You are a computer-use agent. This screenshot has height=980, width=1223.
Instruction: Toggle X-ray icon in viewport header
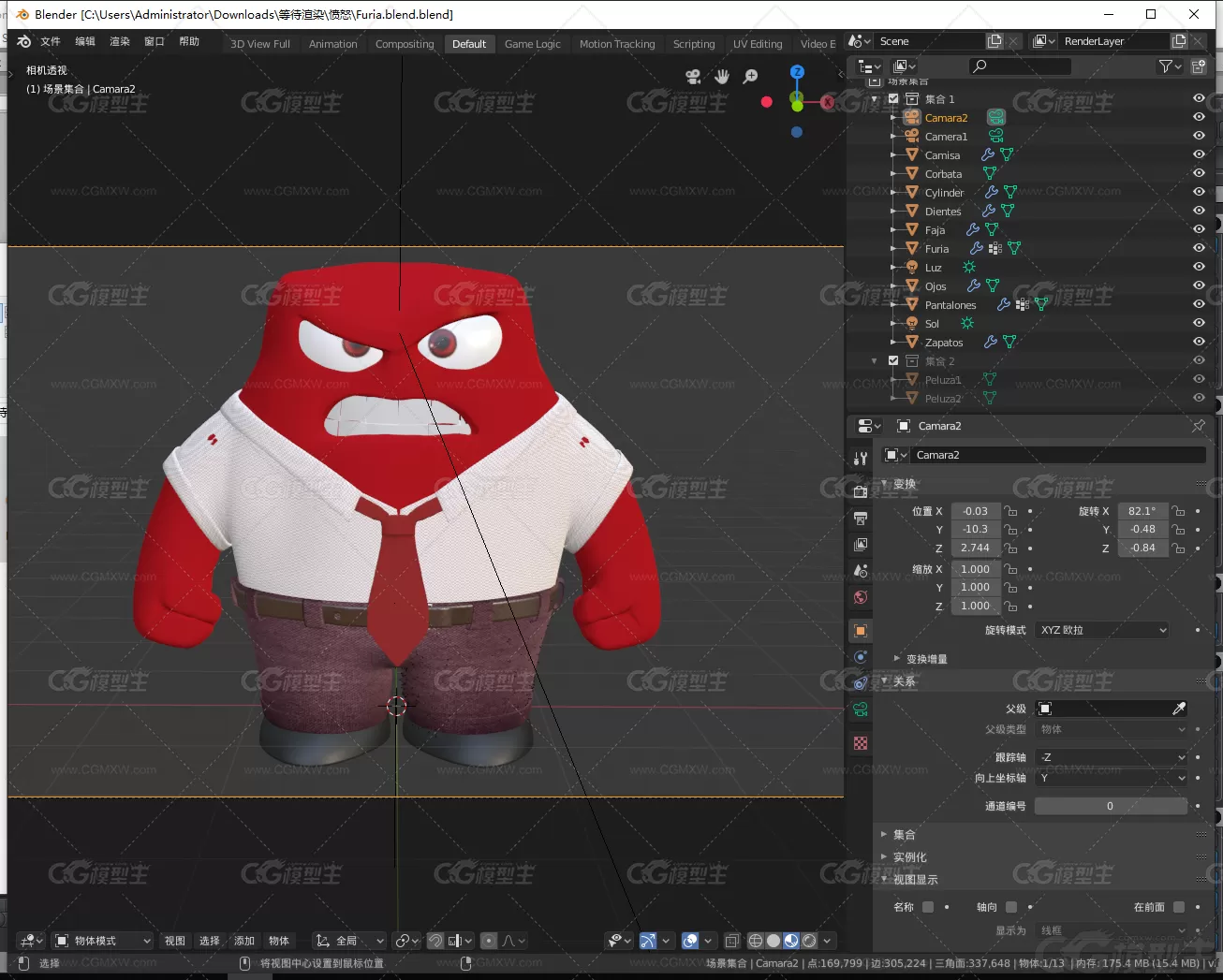[732, 941]
